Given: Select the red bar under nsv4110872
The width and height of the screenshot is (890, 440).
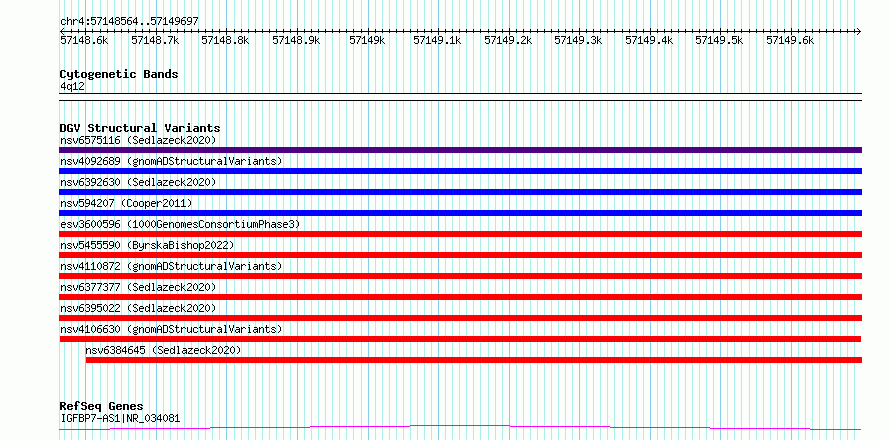Looking at the screenshot, I should (x=460, y=276).
